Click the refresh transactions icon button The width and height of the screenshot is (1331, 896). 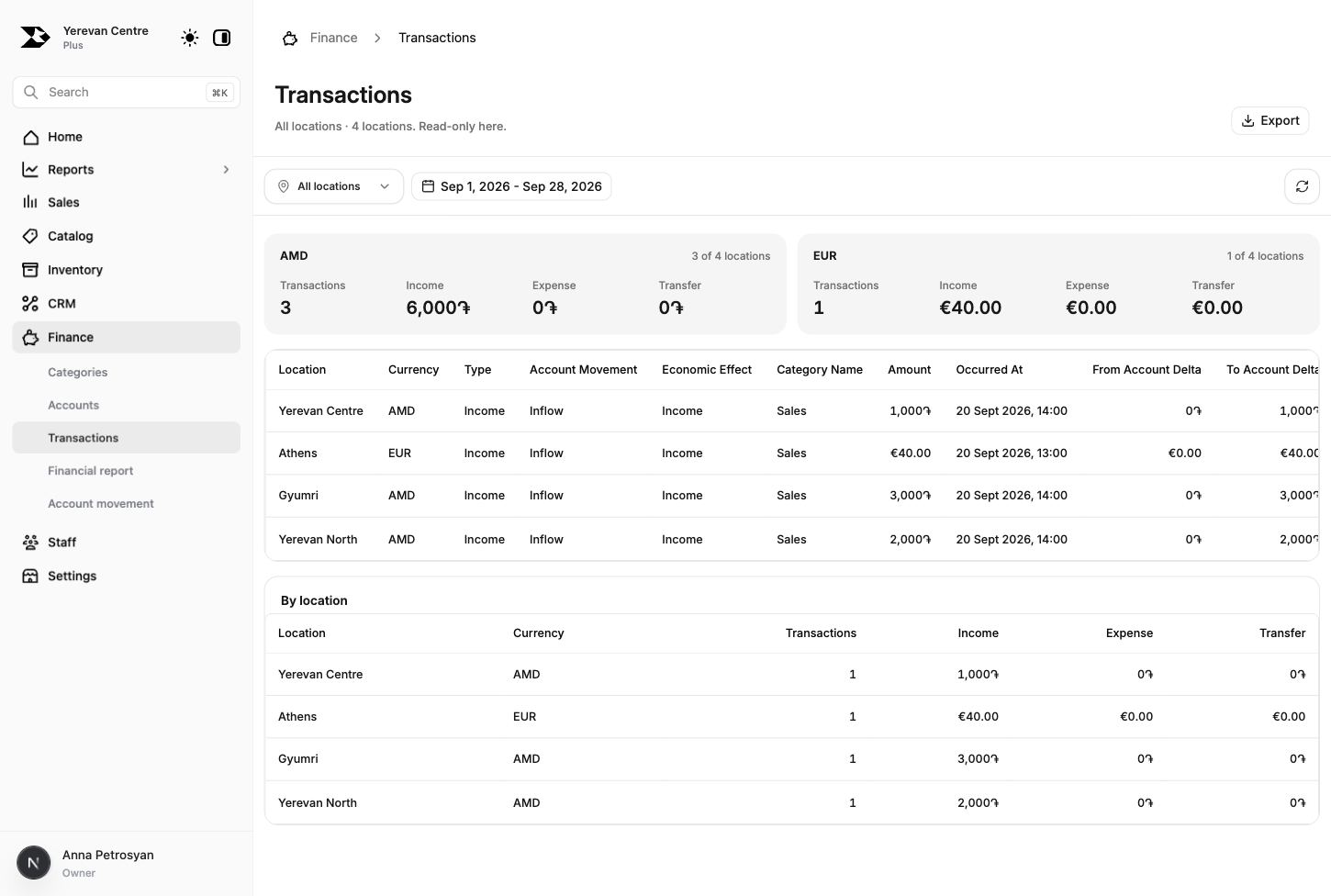pos(1302,186)
